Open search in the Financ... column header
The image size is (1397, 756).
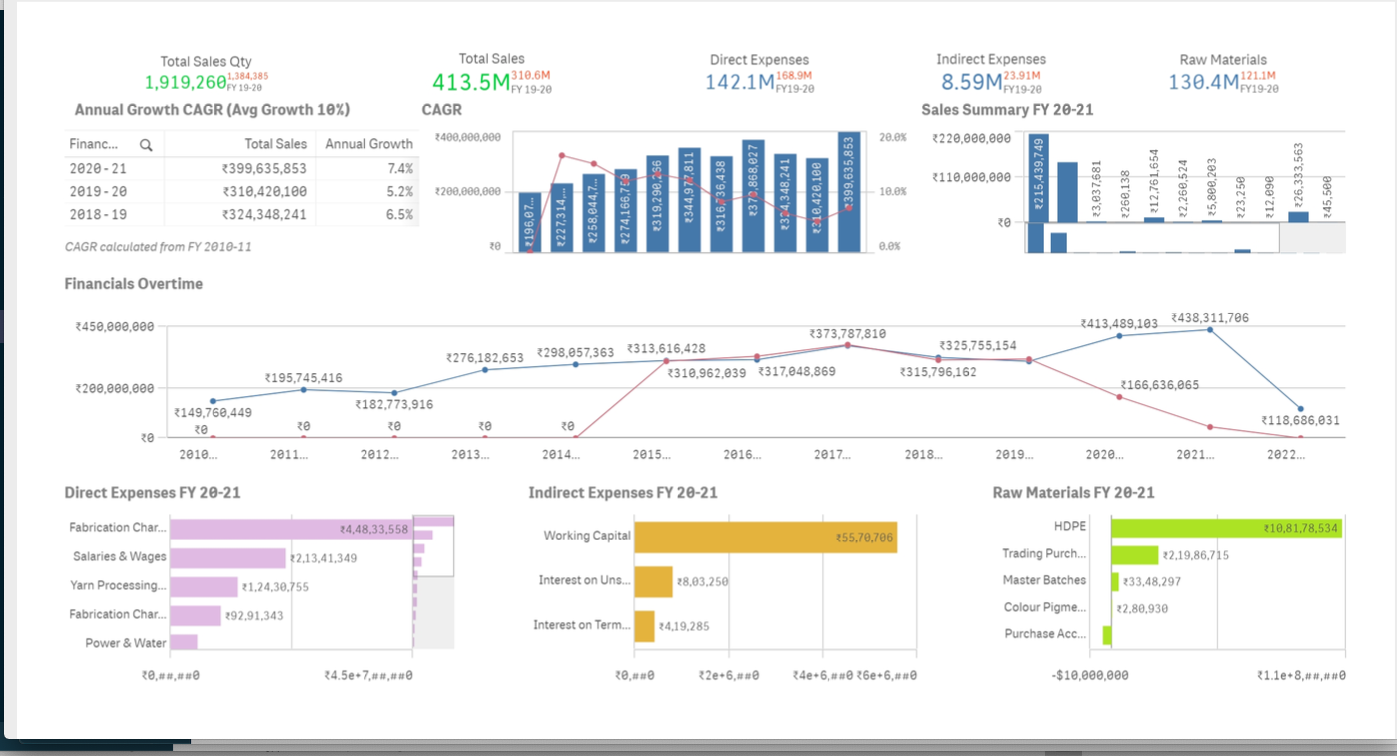tap(146, 144)
